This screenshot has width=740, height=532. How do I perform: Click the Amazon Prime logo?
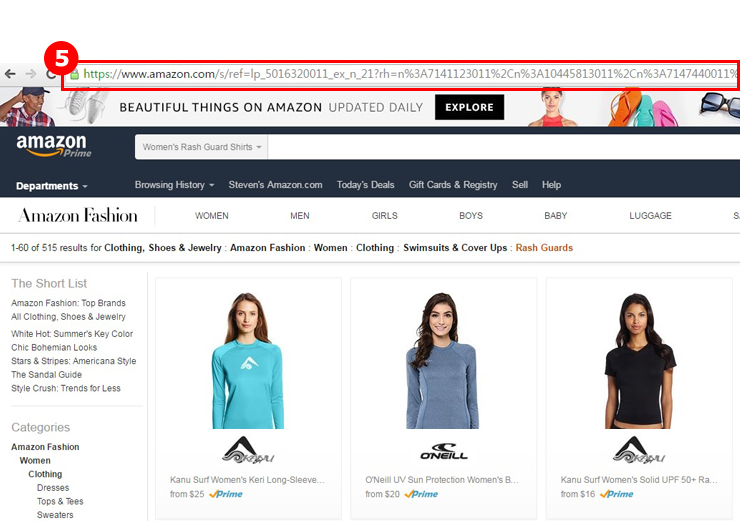click(54, 145)
